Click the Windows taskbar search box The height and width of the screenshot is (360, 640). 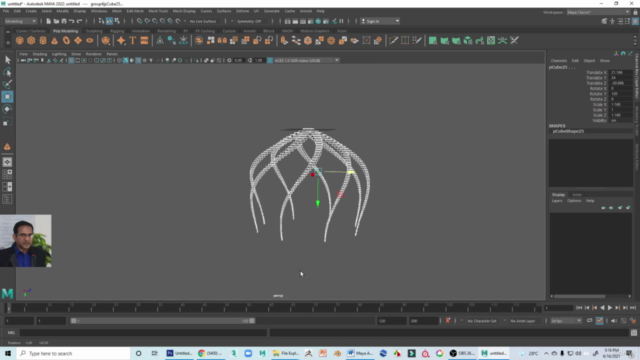pos(74,353)
